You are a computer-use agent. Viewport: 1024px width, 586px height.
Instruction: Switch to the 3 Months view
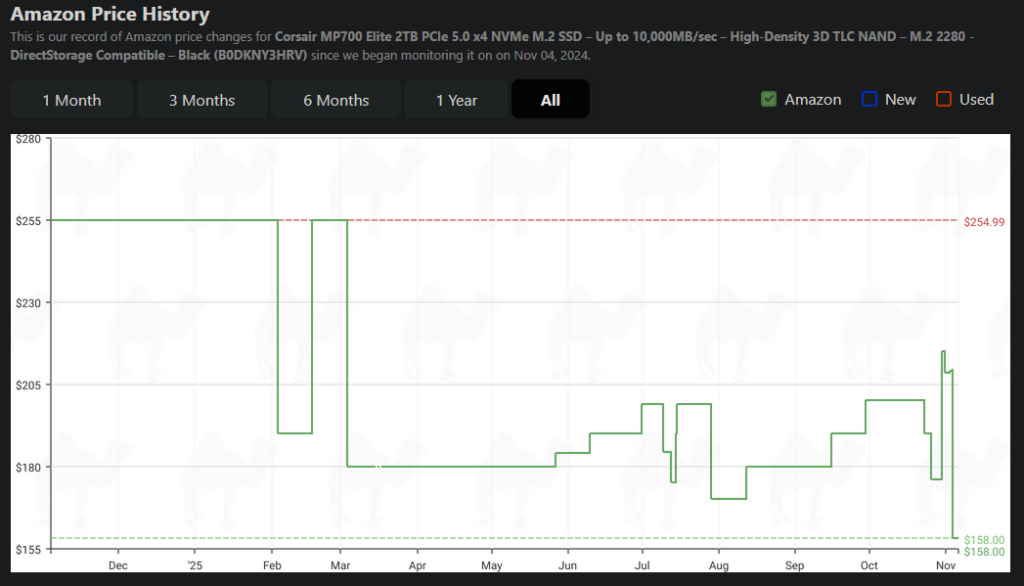[202, 100]
